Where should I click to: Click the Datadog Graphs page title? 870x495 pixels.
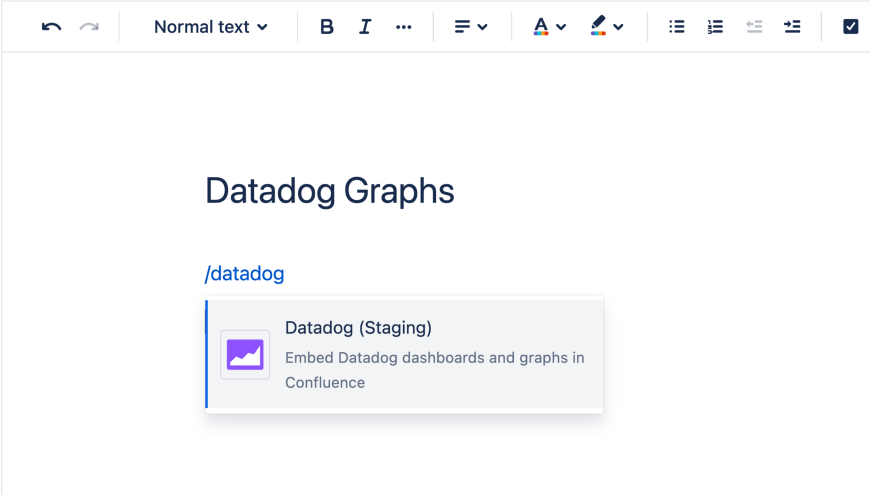click(x=330, y=191)
